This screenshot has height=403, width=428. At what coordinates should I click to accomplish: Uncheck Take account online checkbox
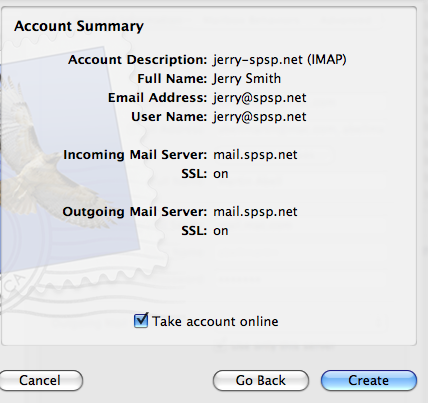coord(141,321)
